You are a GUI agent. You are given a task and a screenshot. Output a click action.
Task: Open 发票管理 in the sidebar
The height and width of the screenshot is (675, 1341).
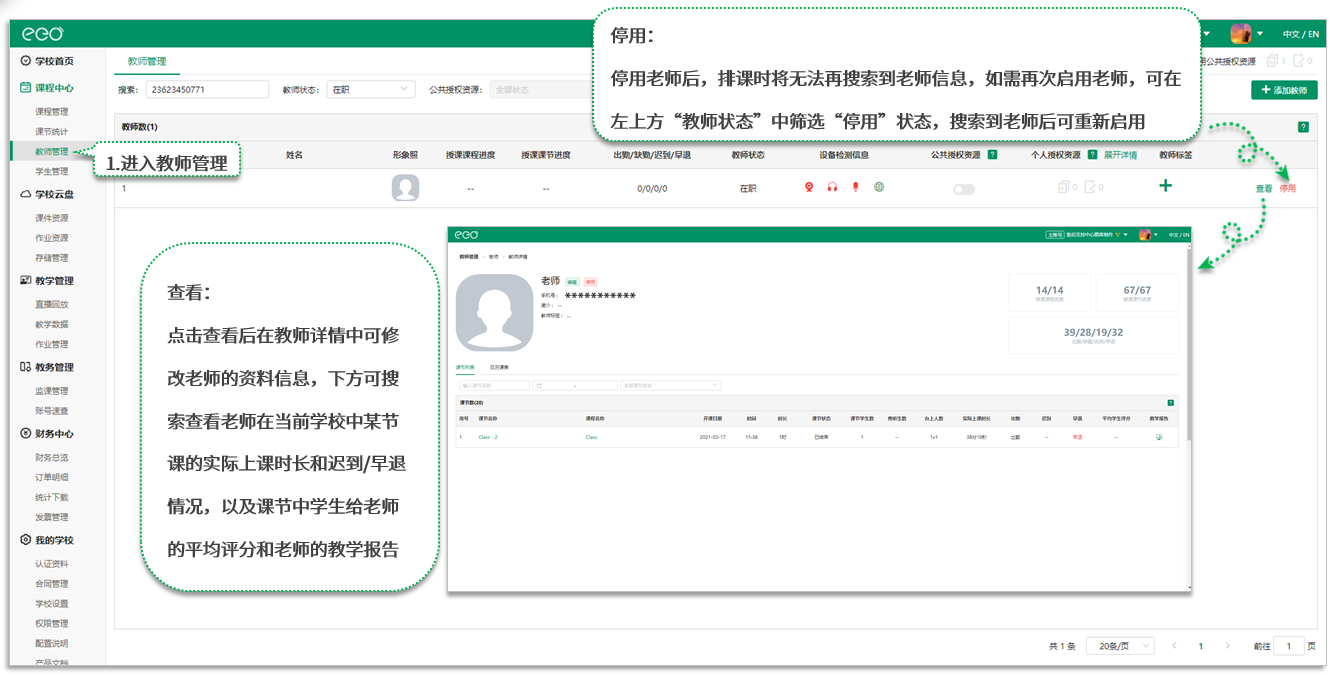coord(52,517)
